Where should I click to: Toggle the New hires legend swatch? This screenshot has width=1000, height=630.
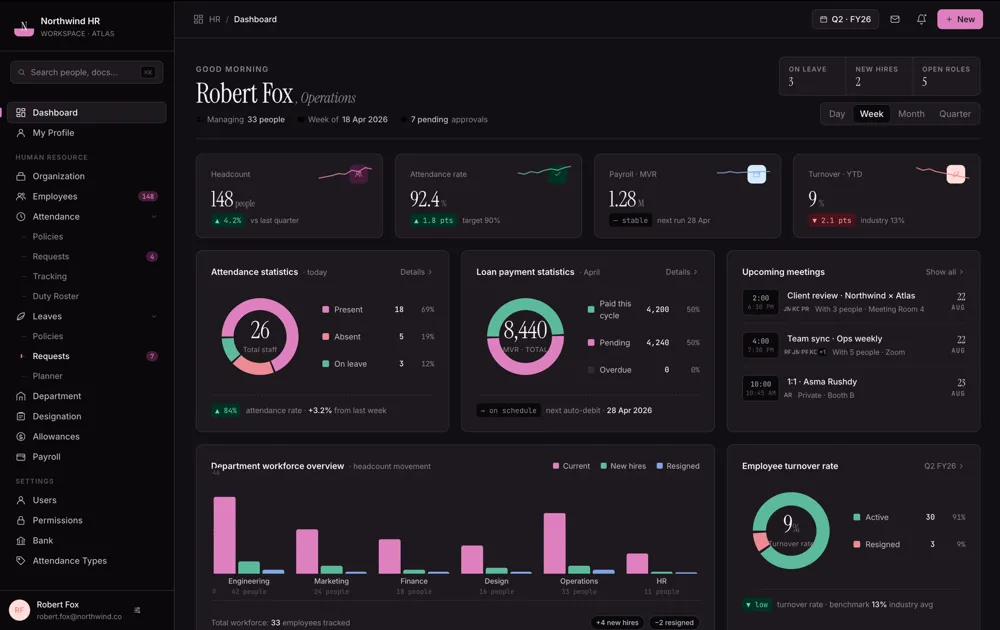(603, 466)
